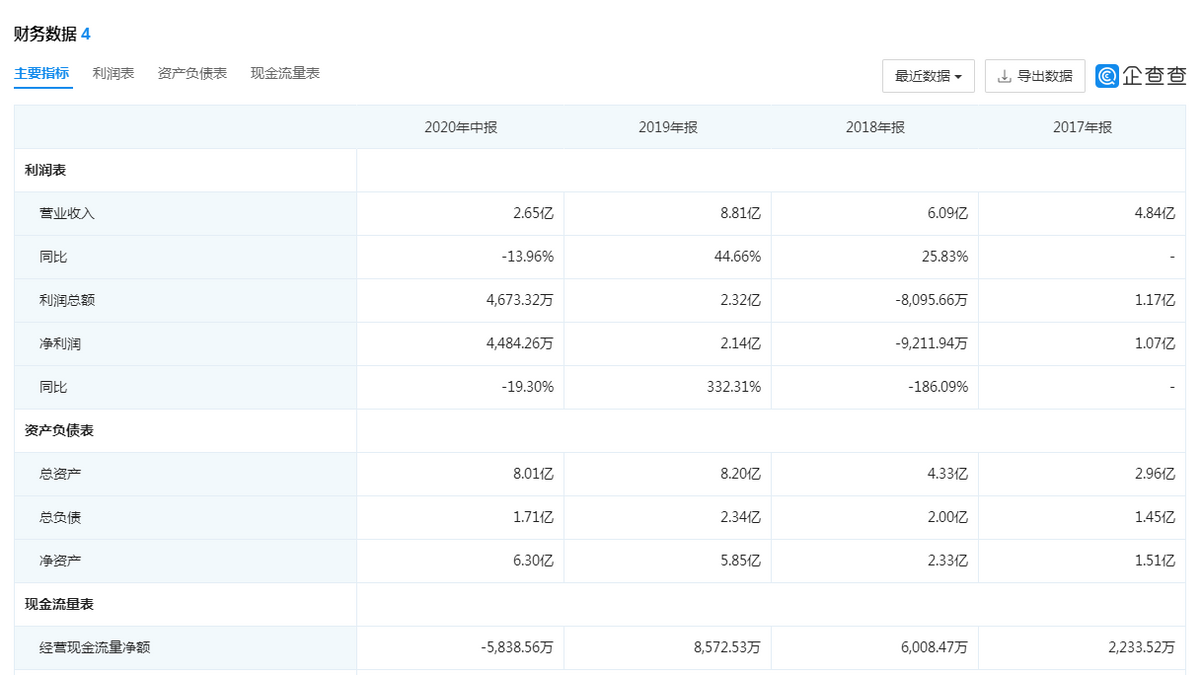Click the 财务数据 section heading

tap(45, 34)
